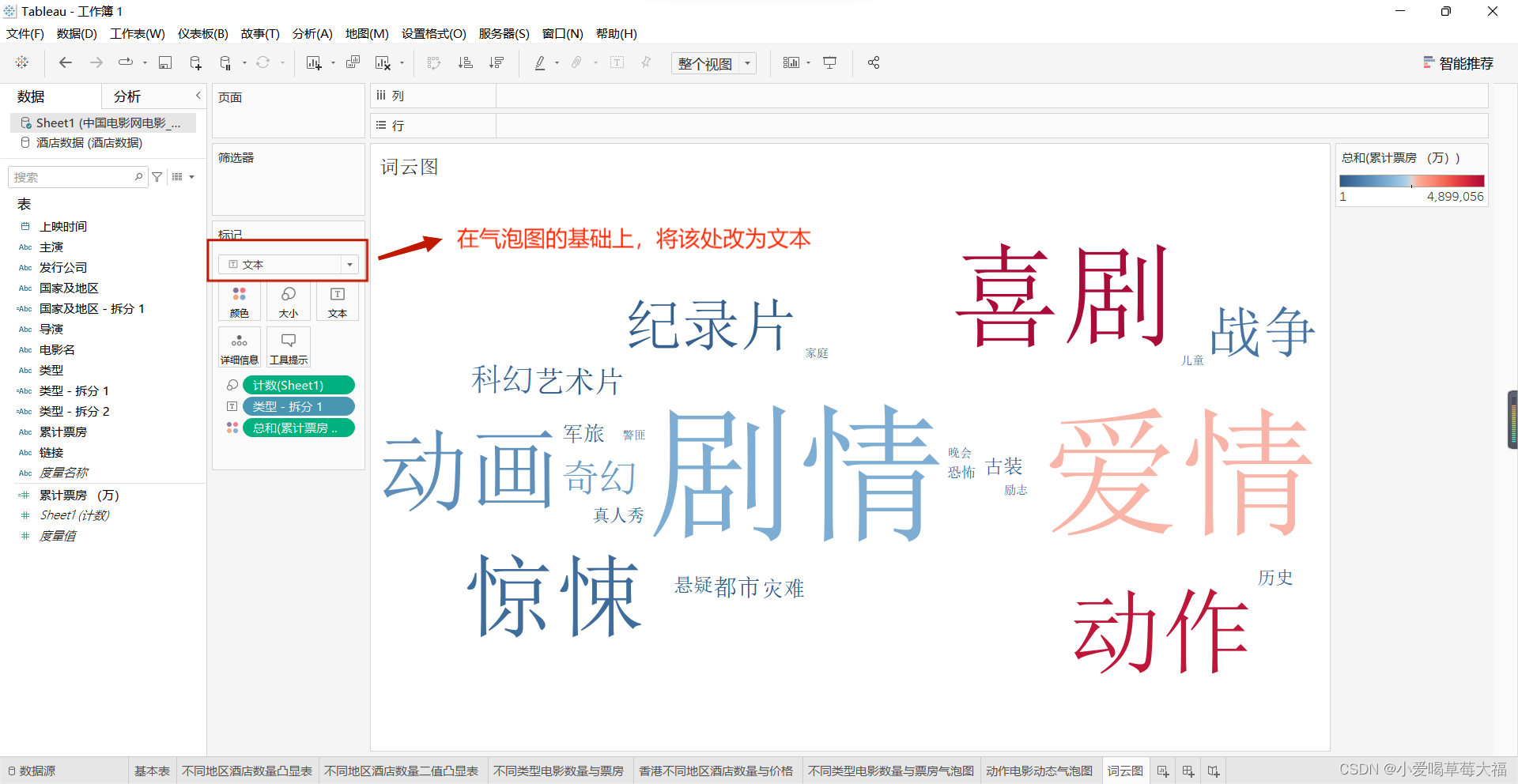Click the Tableau start page logo icon
This screenshot has width=1518, height=784.
[x=22, y=62]
